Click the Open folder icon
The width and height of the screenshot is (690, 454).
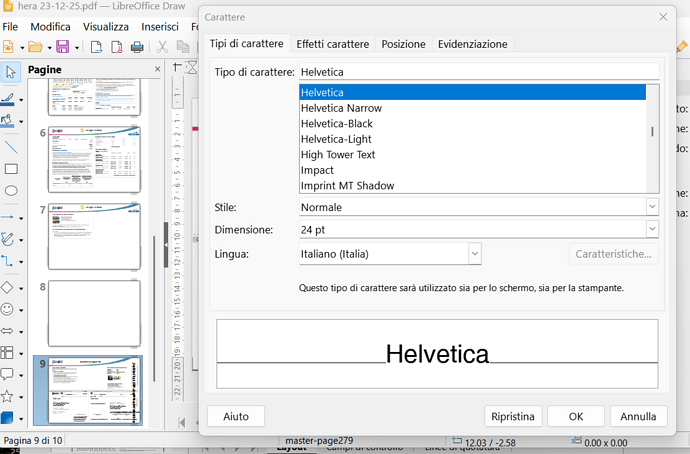pyautogui.click(x=34, y=47)
